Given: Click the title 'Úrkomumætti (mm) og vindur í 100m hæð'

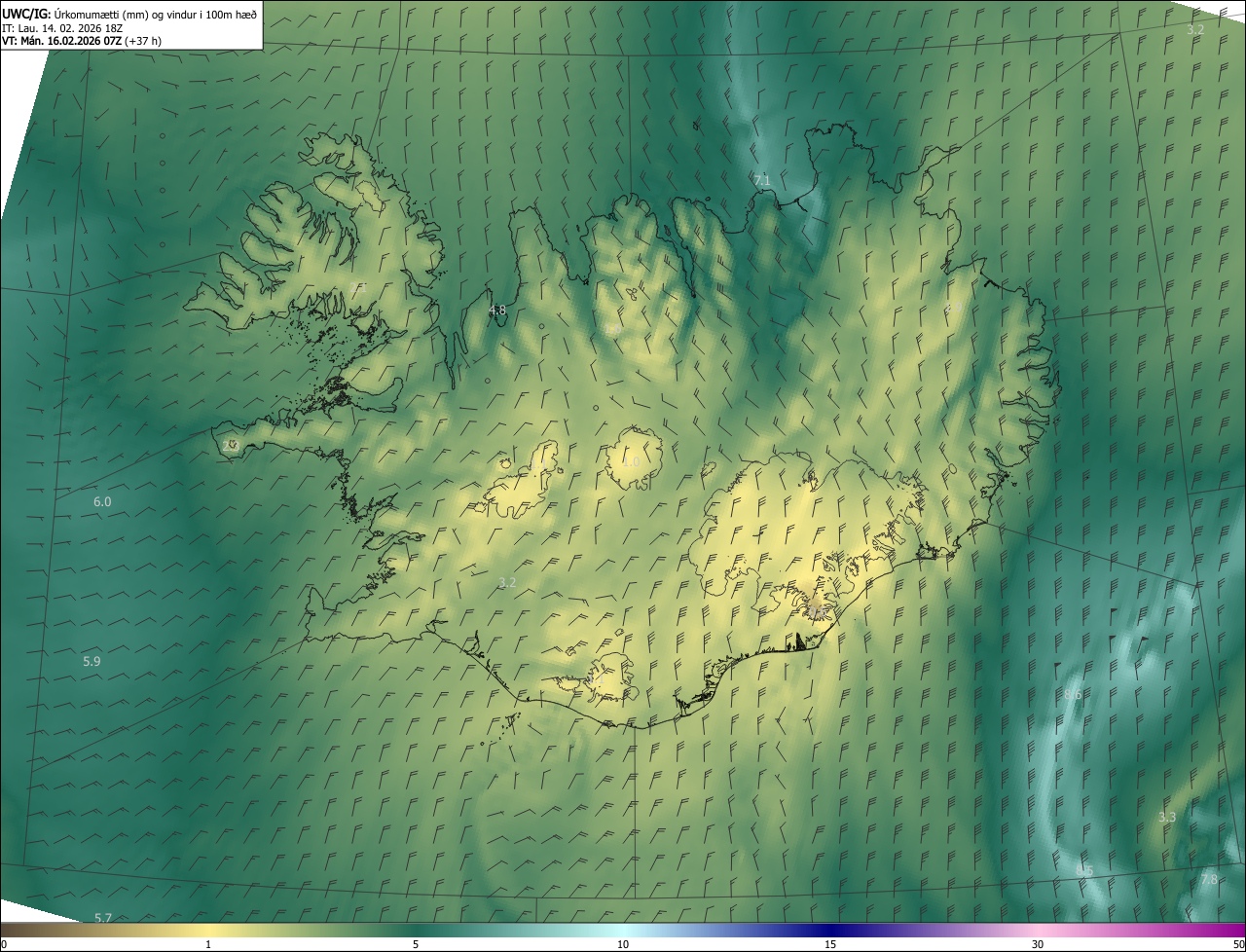Looking at the screenshot, I should pos(156,15).
